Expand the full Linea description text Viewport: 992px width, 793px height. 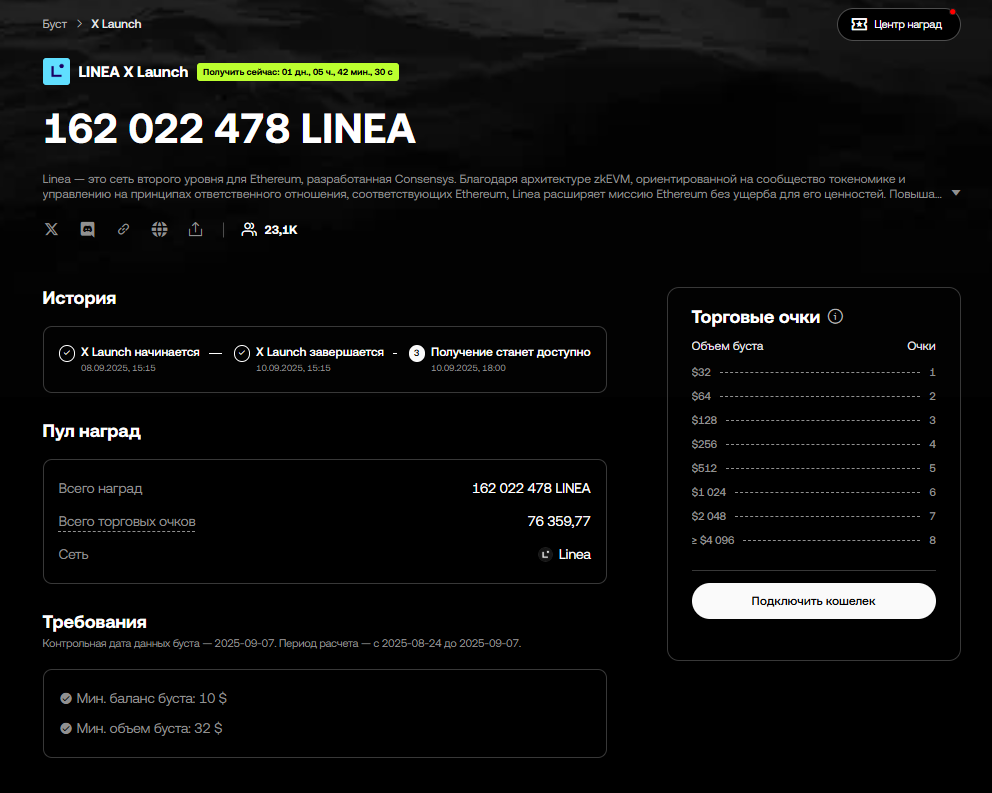[x=956, y=193]
